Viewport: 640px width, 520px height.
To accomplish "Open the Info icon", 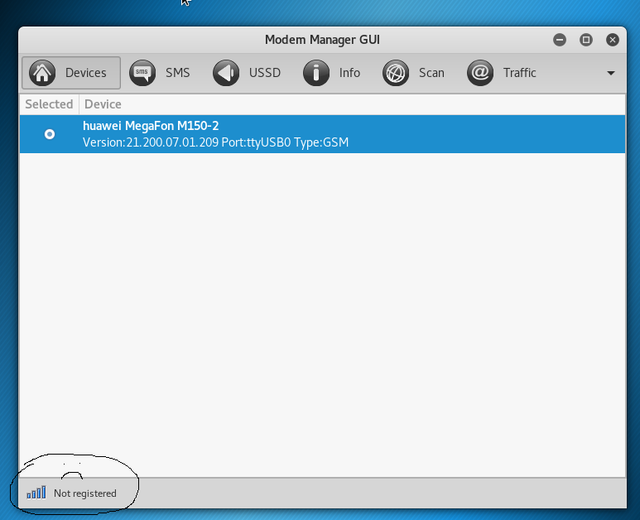I will [316, 73].
